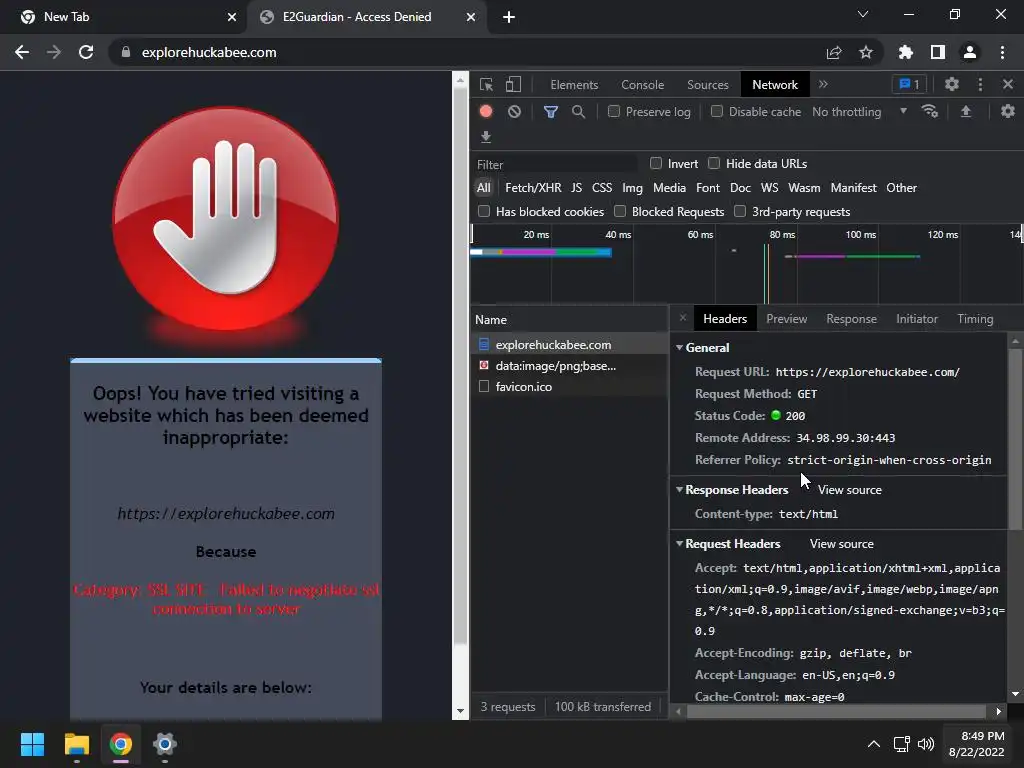Select the data:image/png request row
Image resolution: width=1024 pixels, height=768 pixels.
point(569,366)
